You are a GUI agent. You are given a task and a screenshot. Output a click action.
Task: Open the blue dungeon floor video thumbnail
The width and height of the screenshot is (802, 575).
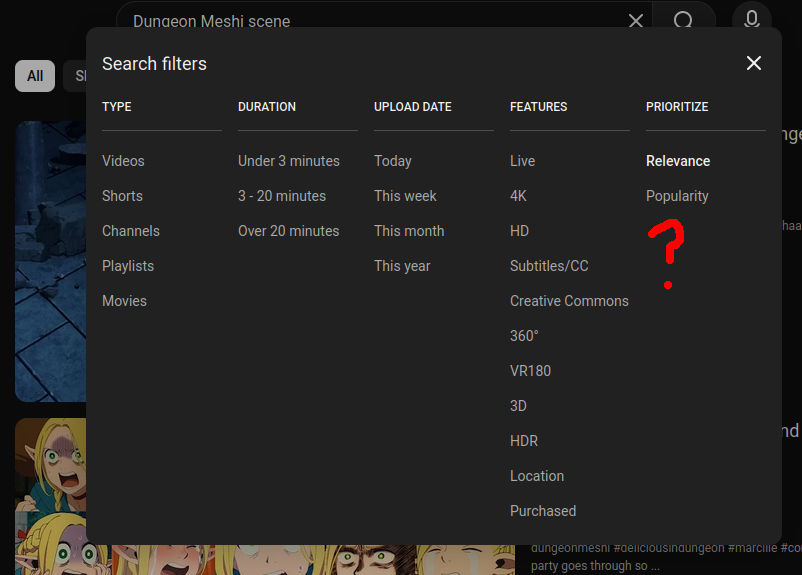(x=51, y=261)
